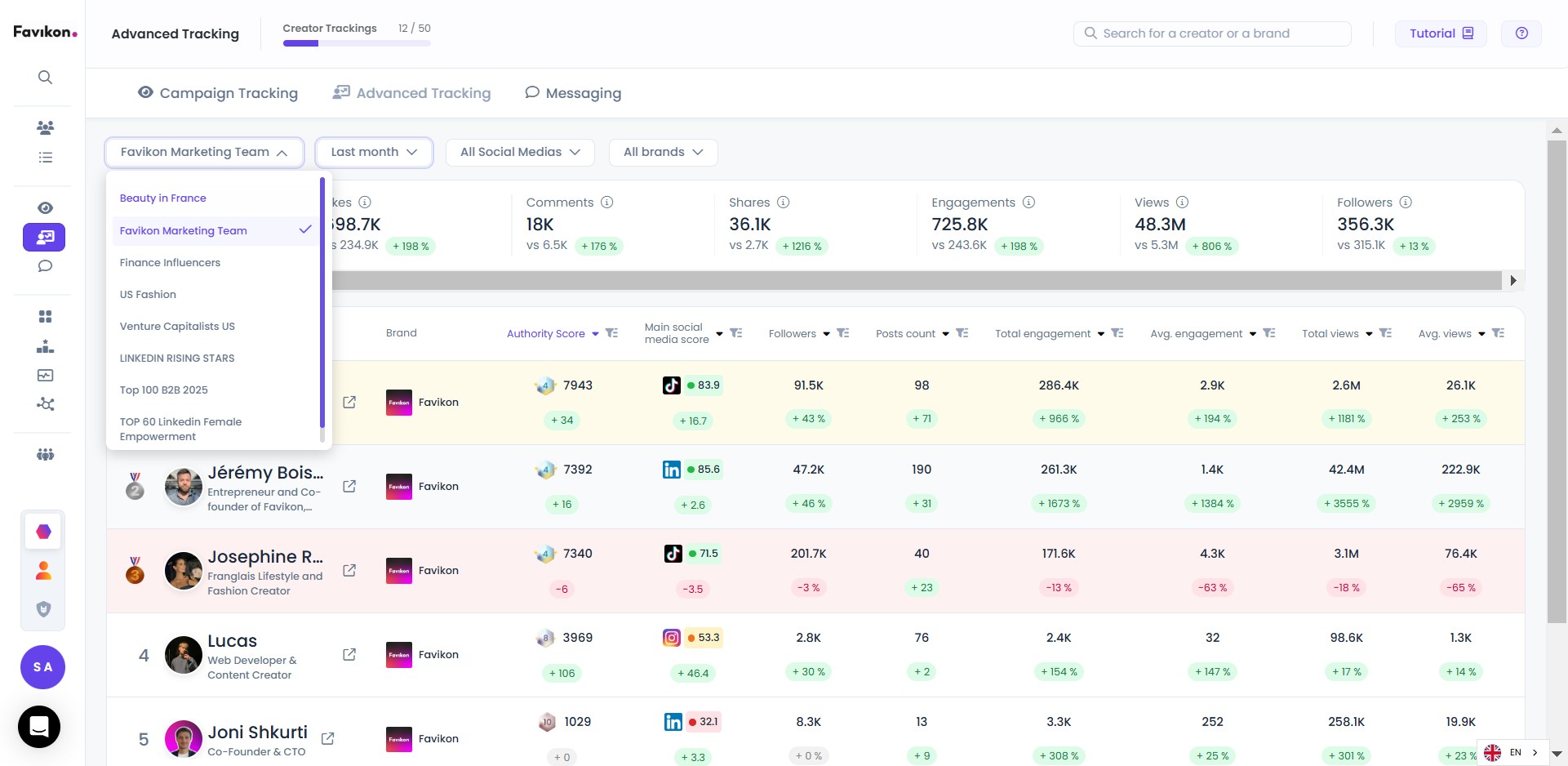Show info for the Comments metric

(607, 203)
